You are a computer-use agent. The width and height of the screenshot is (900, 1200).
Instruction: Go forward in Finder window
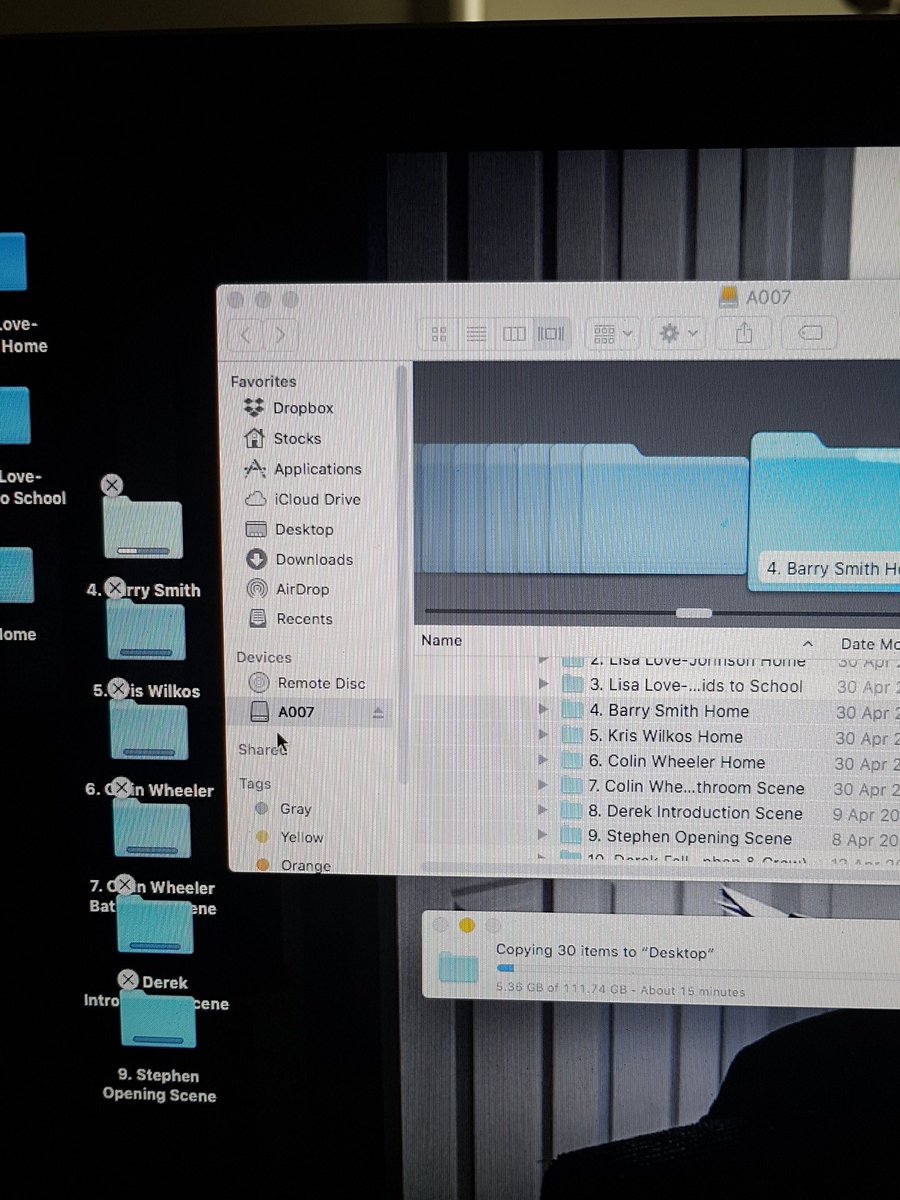coord(281,333)
